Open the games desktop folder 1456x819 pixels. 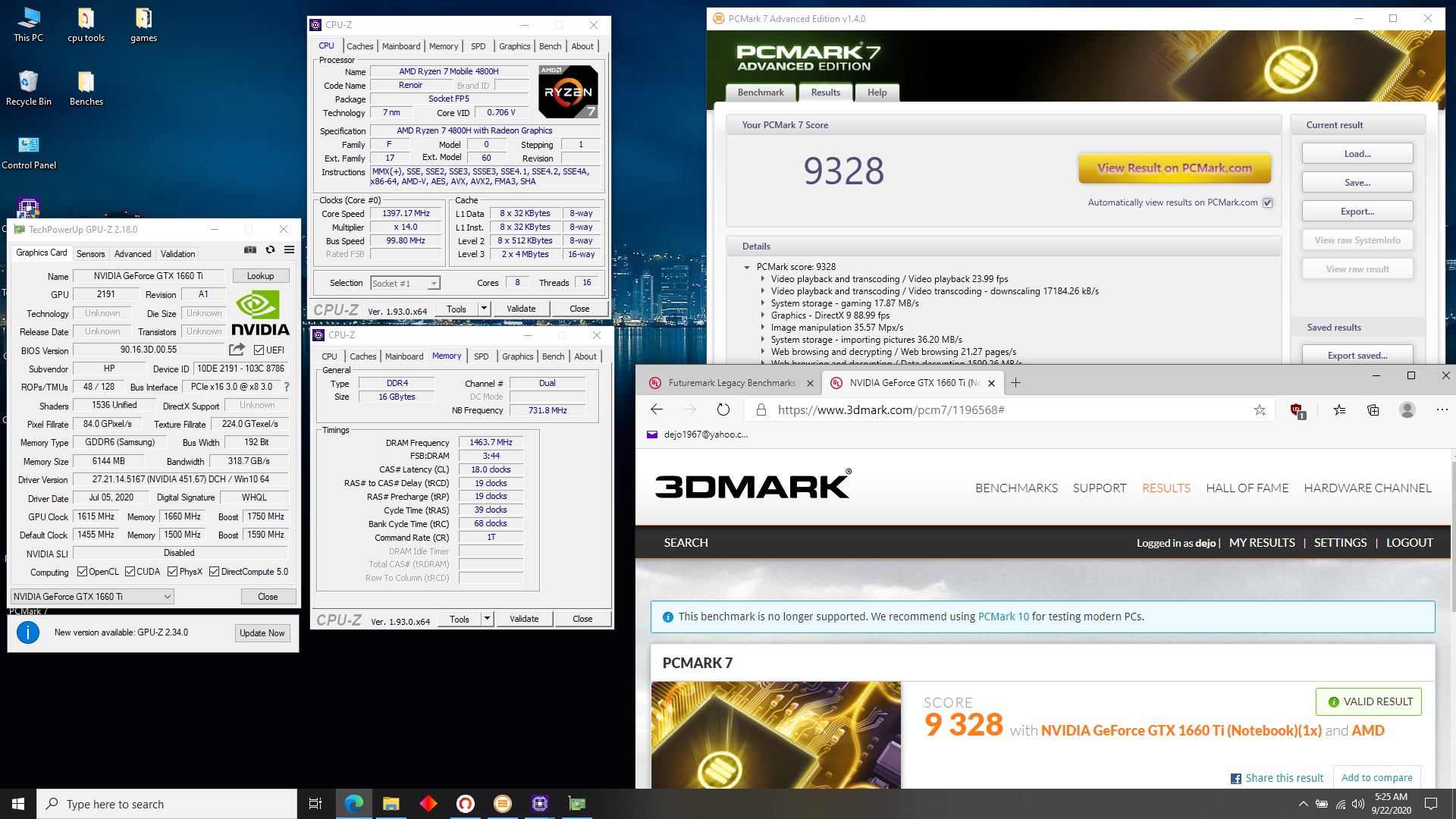(143, 25)
